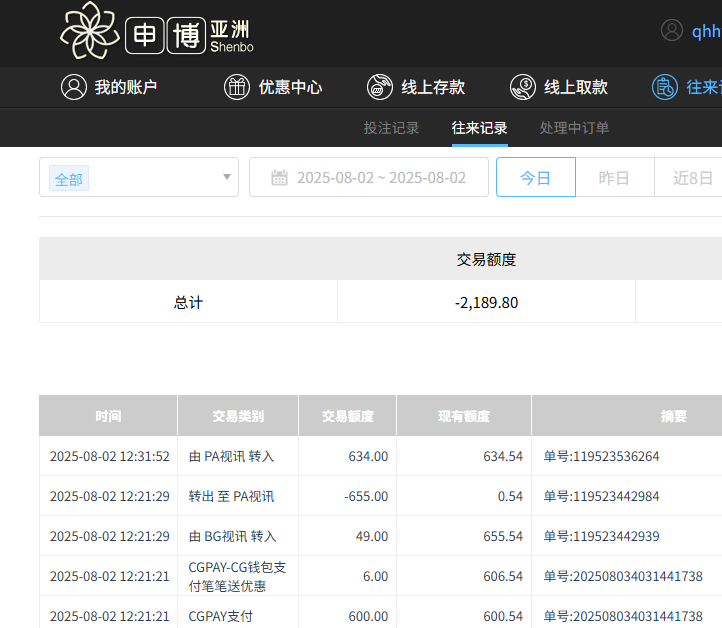Open the 2025-08-02 date range picker
The image size is (722, 628).
click(x=380, y=178)
